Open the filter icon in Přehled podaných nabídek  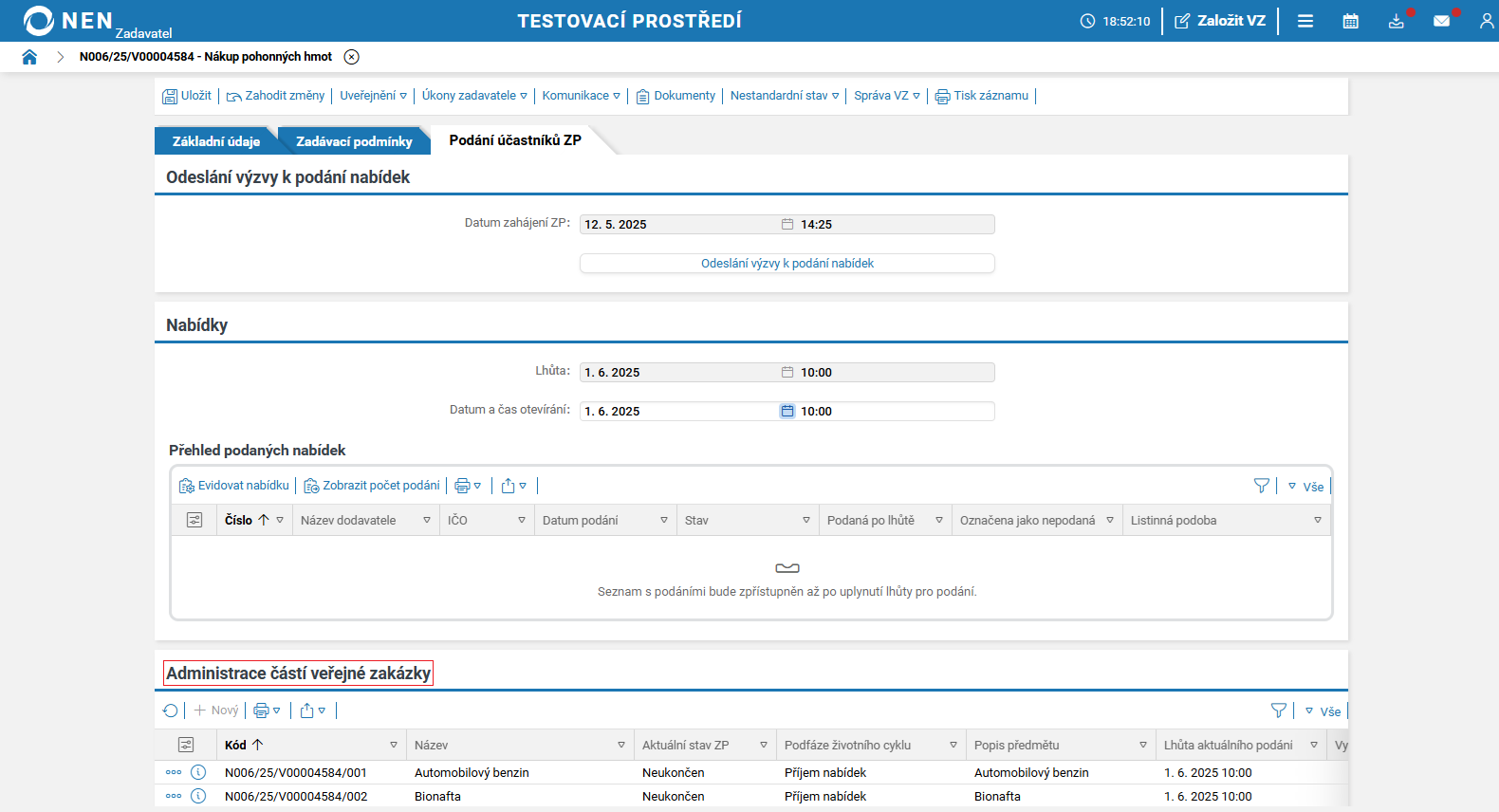click(1262, 486)
